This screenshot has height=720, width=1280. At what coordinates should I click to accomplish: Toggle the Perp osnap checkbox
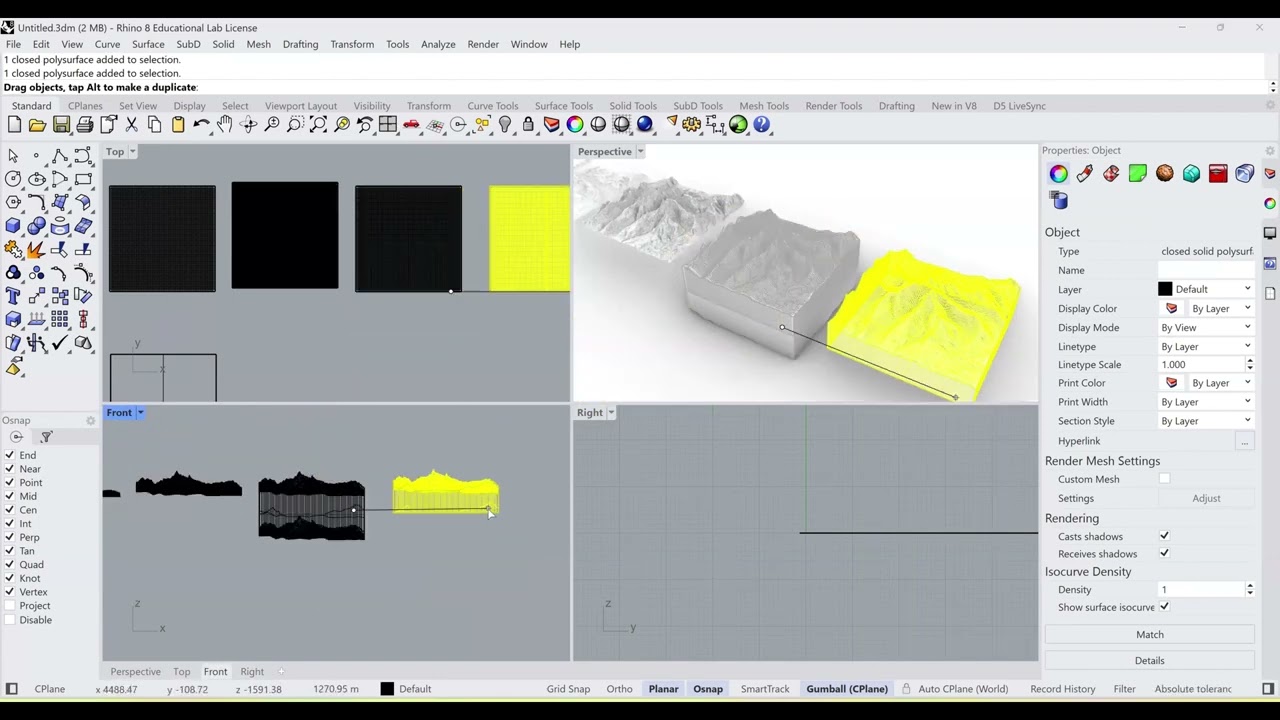[x=10, y=537]
